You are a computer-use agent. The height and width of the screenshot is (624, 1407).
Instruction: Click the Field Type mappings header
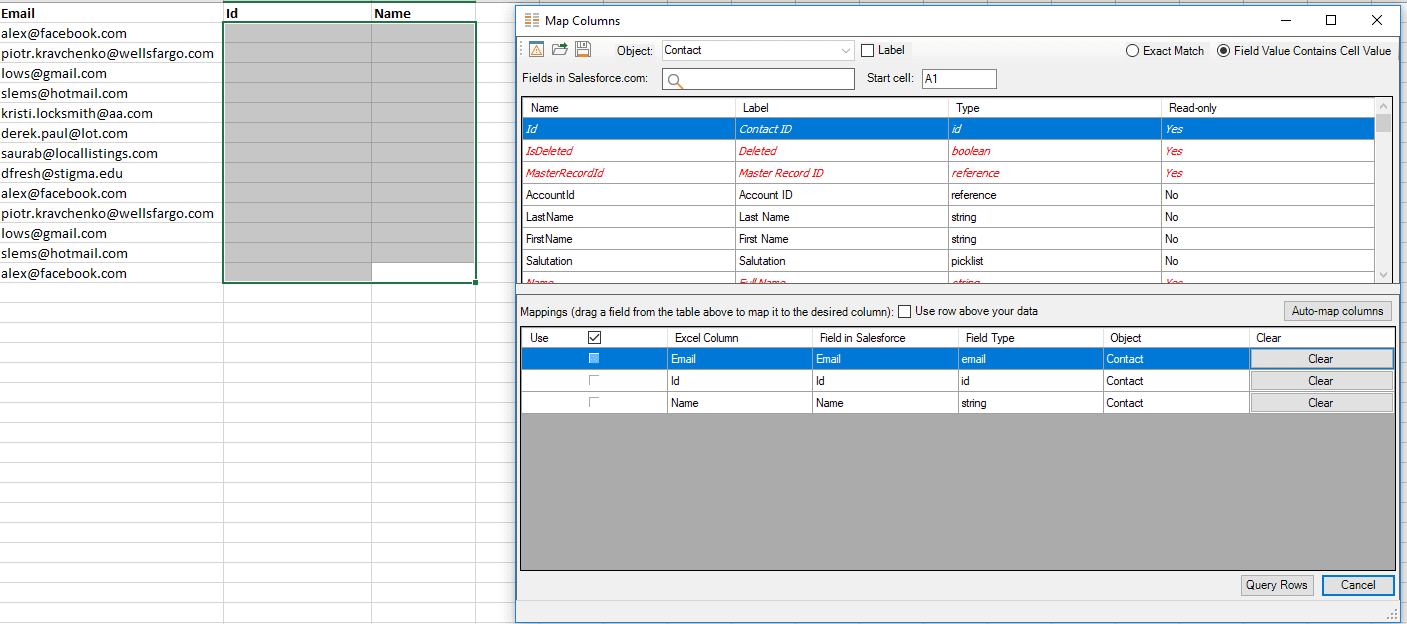[x=1030, y=338]
